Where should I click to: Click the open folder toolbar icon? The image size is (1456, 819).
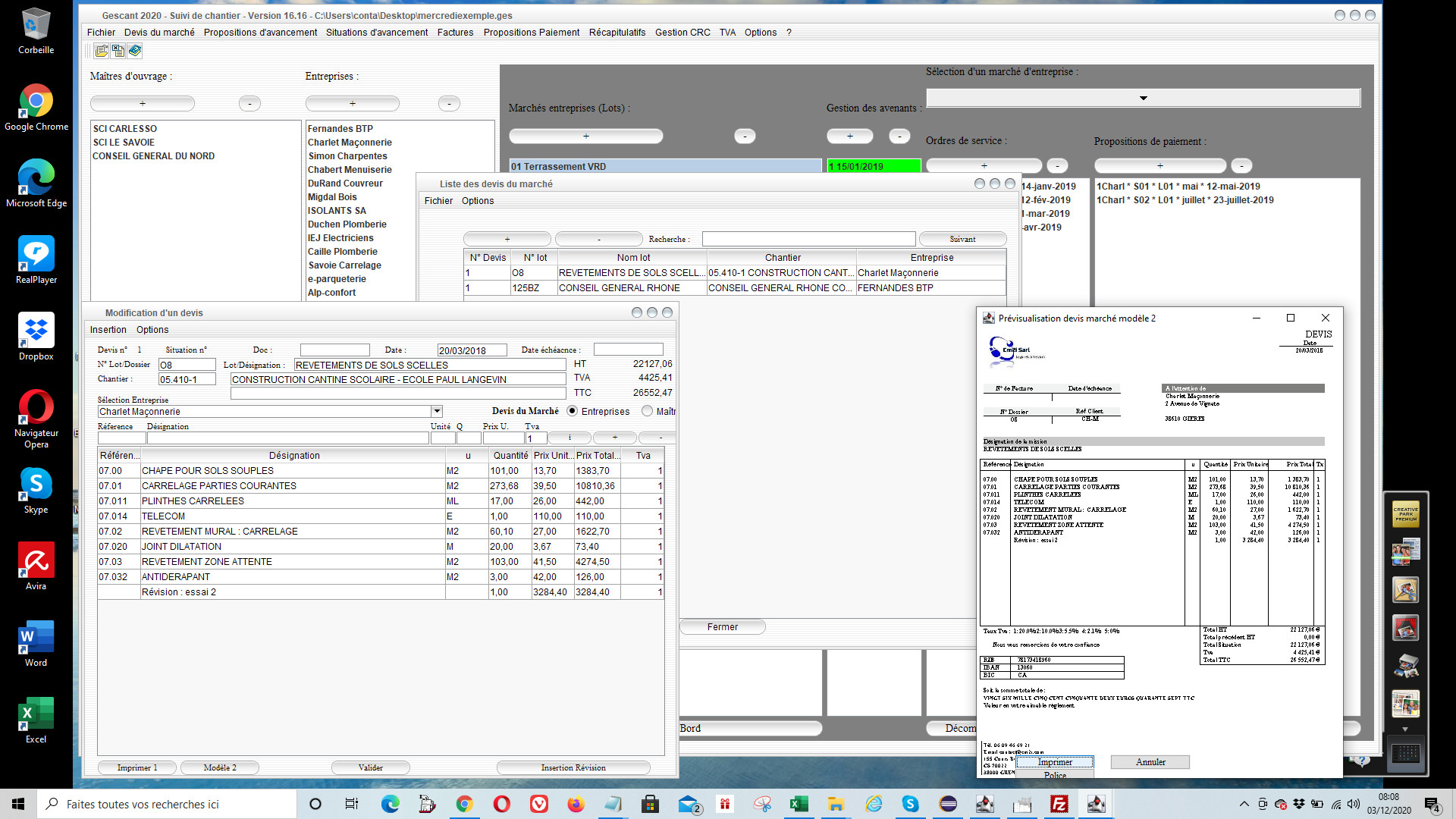pyautogui.click(x=101, y=51)
